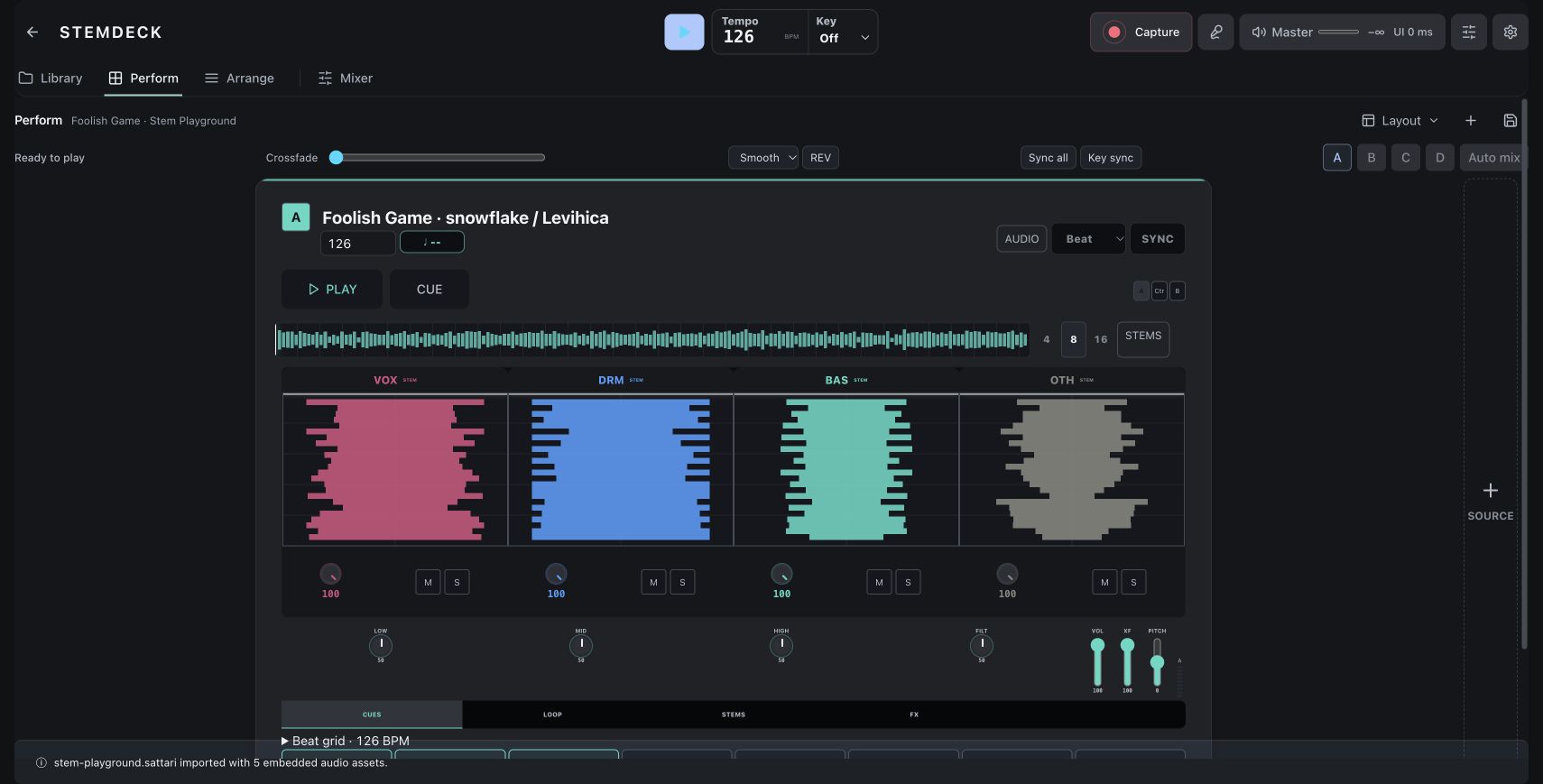Viewport: 1543px width, 784px height.
Task: Mute the DRM stem
Action: [x=653, y=582]
